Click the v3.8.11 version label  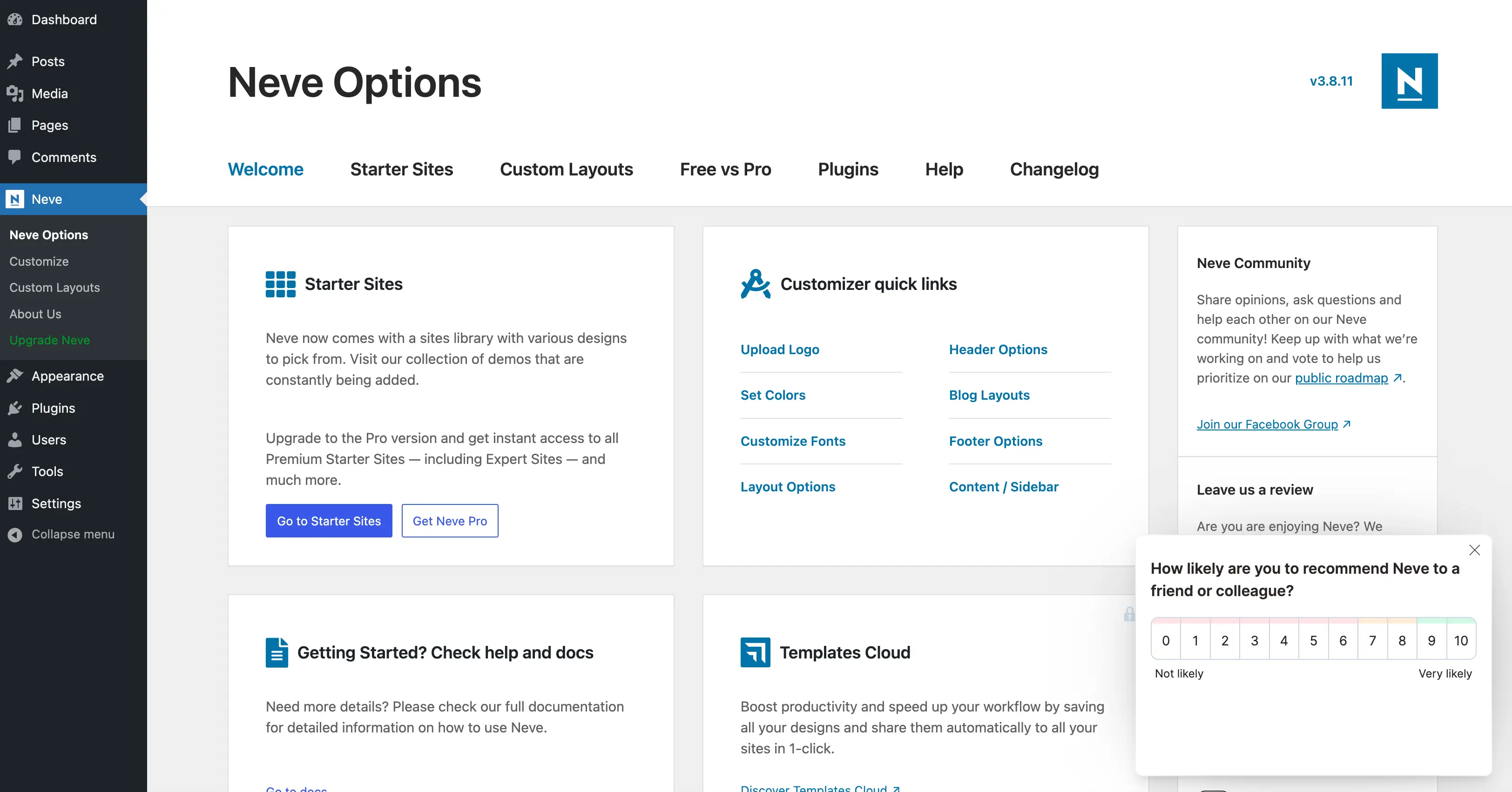pos(1331,81)
